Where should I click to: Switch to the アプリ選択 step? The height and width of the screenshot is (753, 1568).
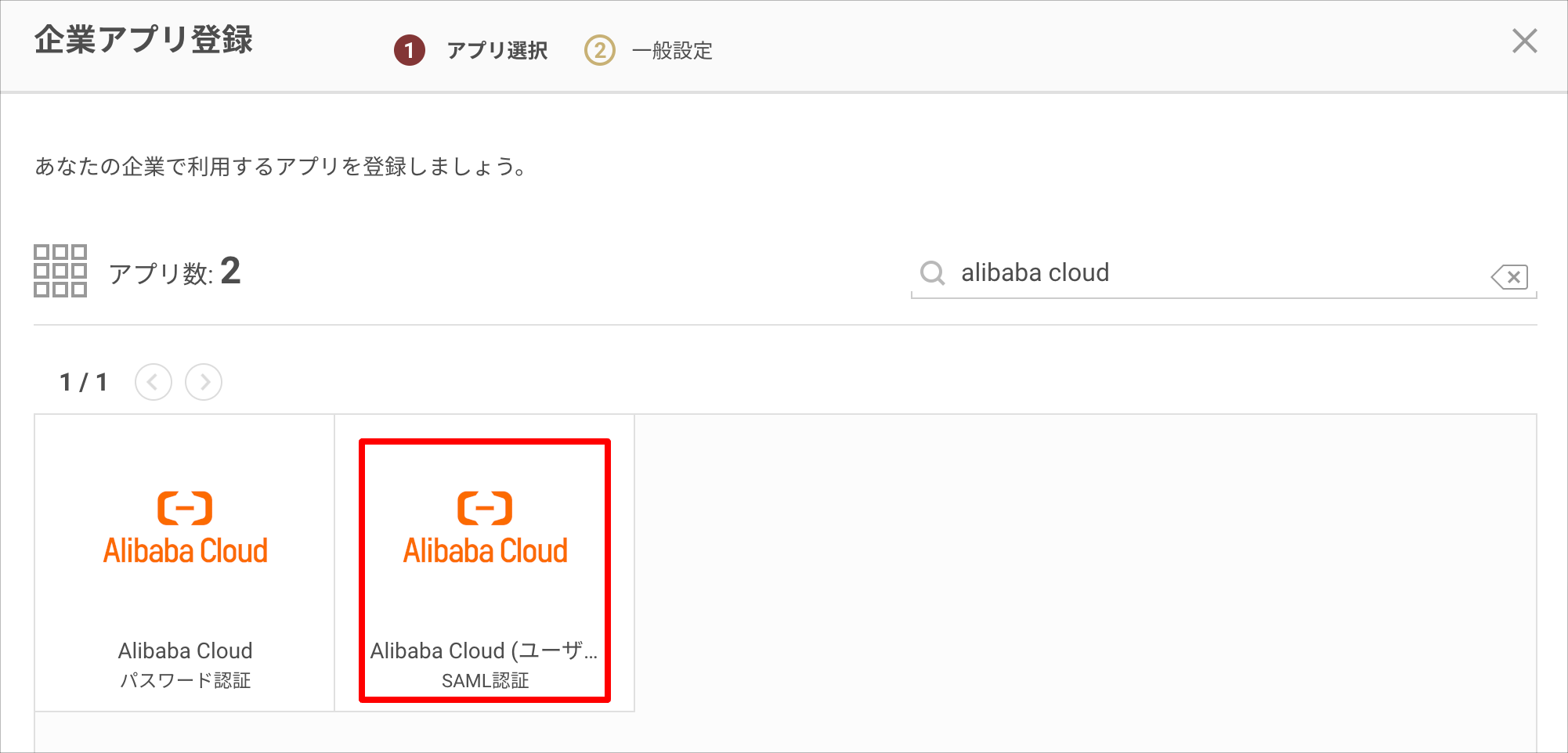(x=497, y=50)
